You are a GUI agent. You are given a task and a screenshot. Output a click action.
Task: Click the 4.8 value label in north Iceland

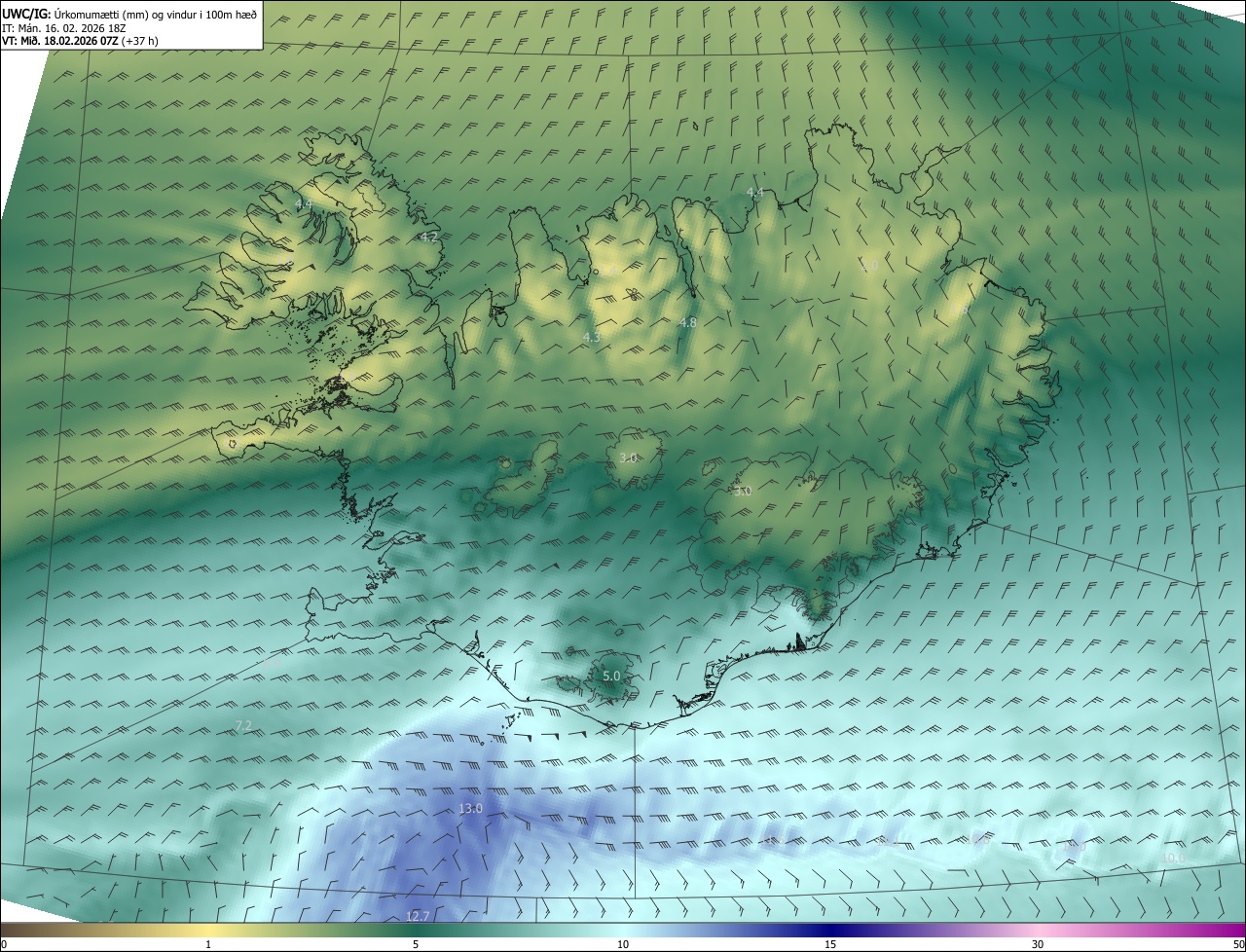pyautogui.click(x=688, y=322)
